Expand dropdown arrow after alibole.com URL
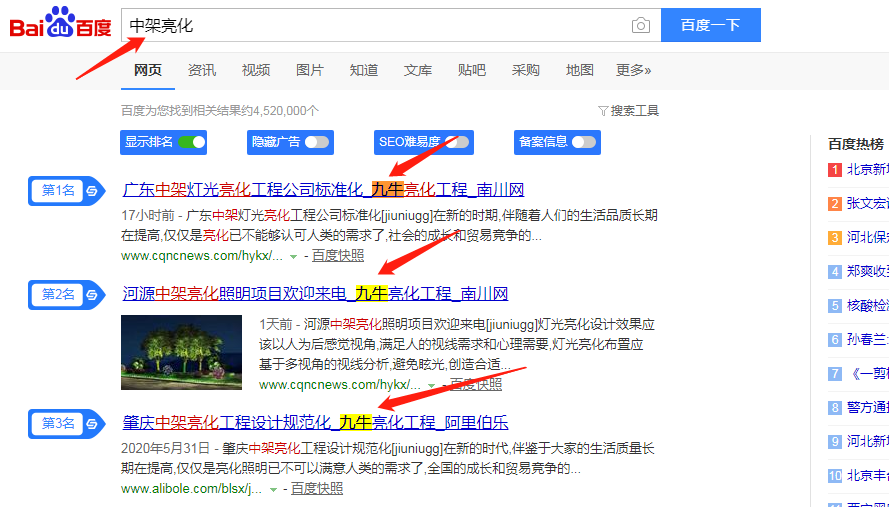Image resolution: width=889 pixels, height=507 pixels. [x=273, y=489]
